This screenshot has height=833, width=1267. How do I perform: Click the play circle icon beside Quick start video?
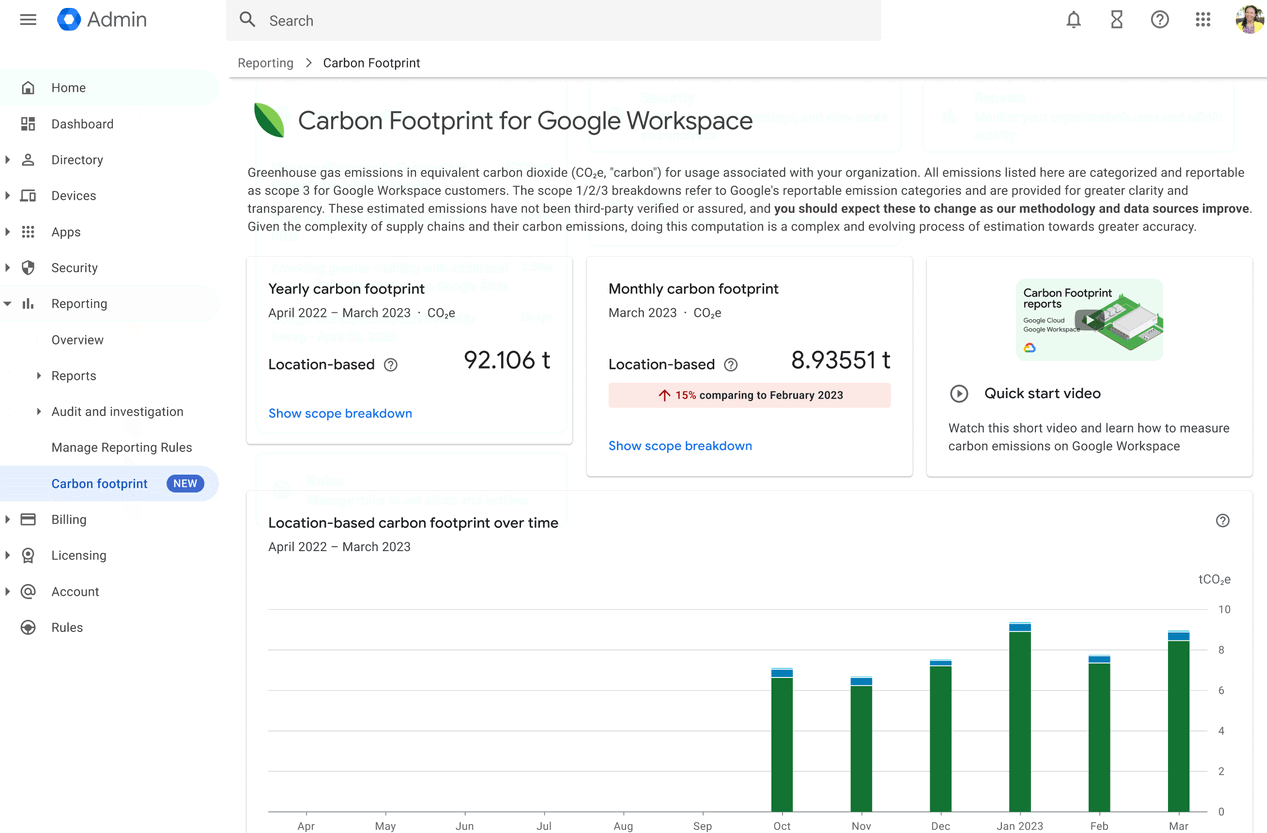959,394
